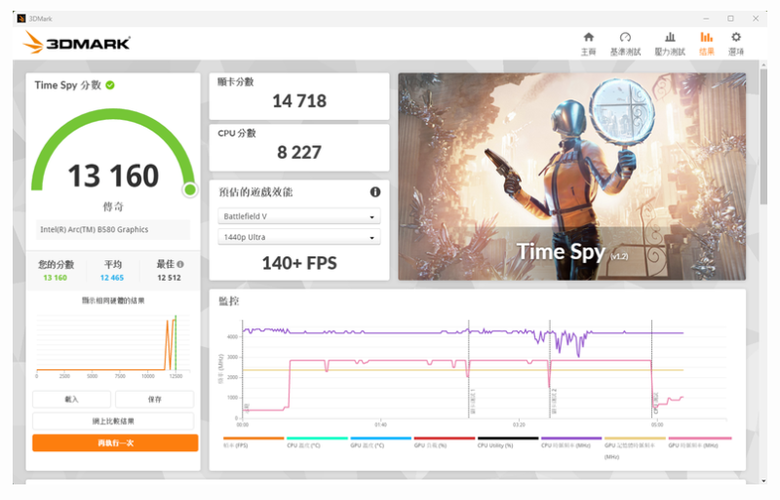Toggle the red GPU load (%) legend

click(444, 442)
